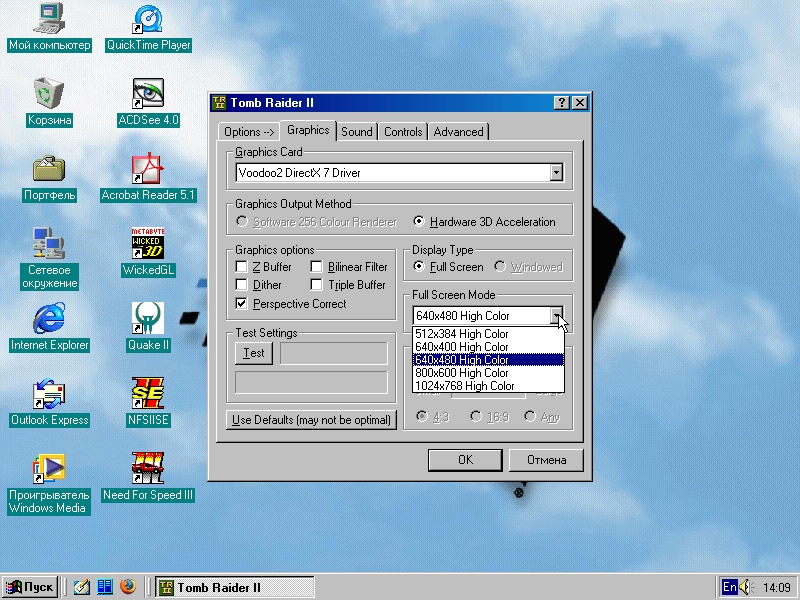Viewport: 800px width, 600px height.
Task: Expand the Graphics Card dropdown
Action: pyautogui.click(x=556, y=173)
